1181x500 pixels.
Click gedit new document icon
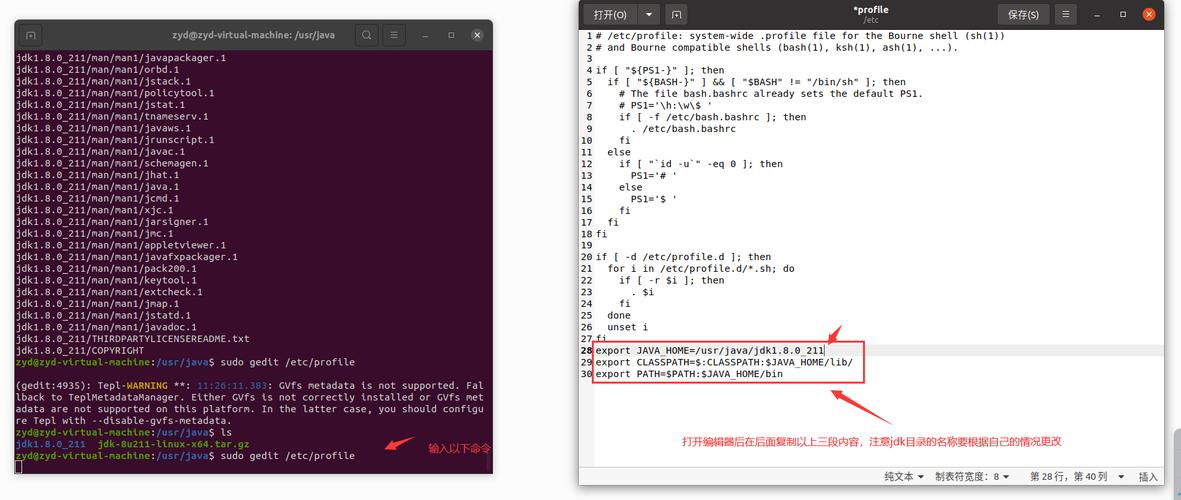pos(676,14)
